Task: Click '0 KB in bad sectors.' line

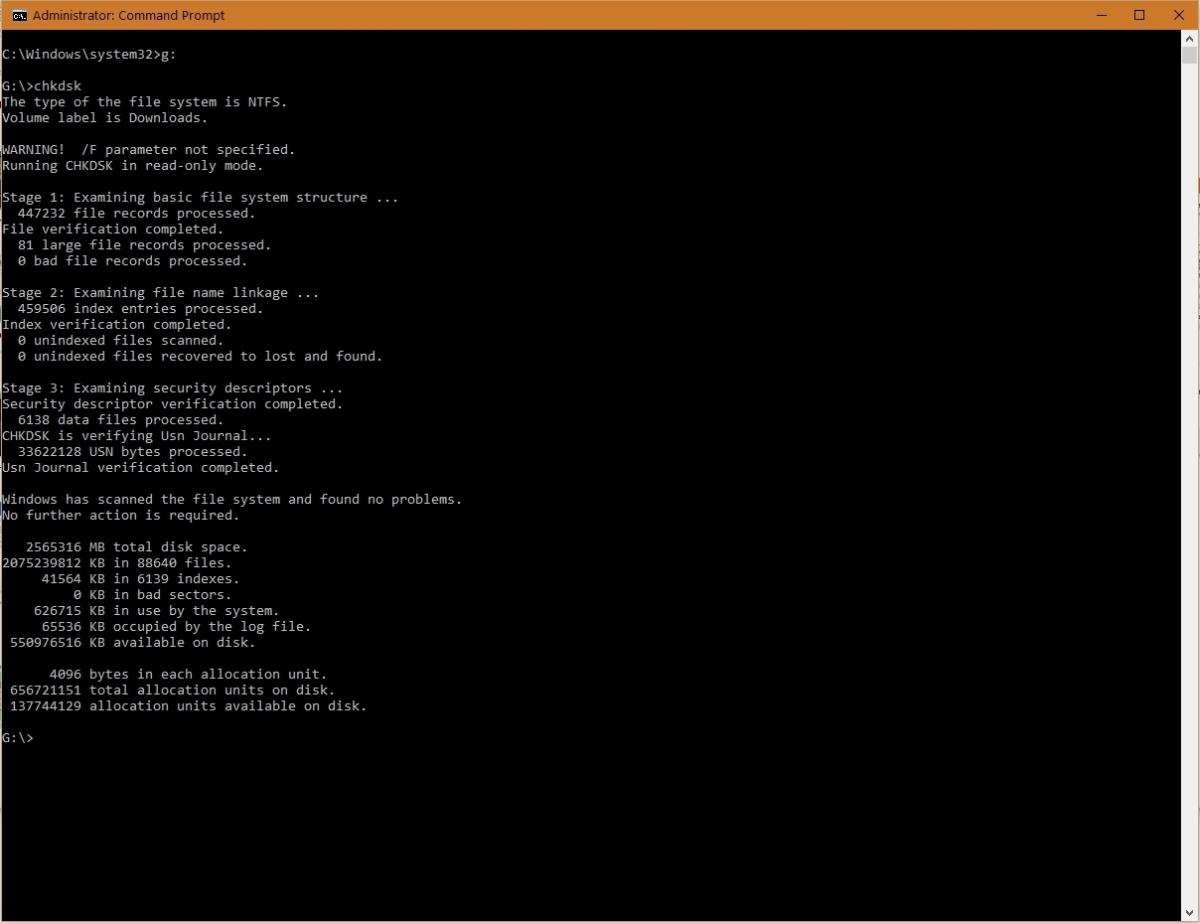Action: [153, 595]
